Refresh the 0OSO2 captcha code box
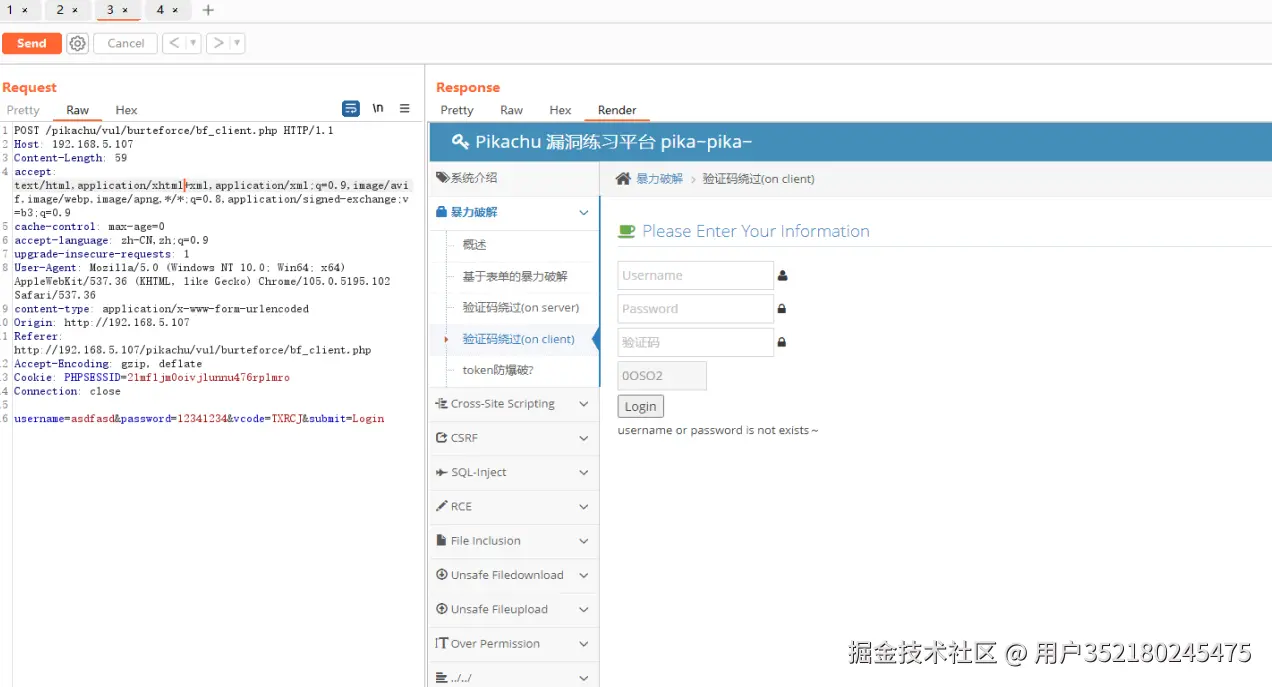 tap(662, 376)
